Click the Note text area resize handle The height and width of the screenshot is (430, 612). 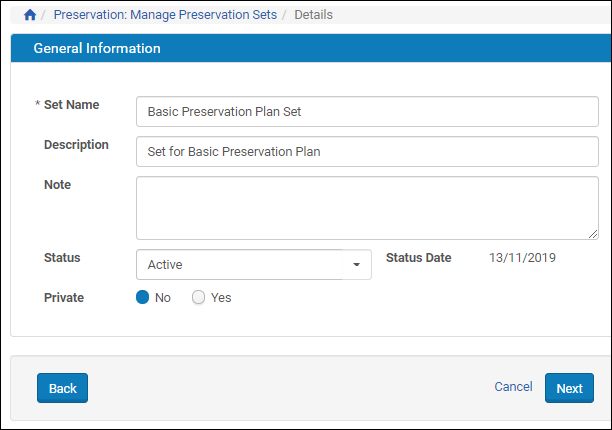(593, 234)
